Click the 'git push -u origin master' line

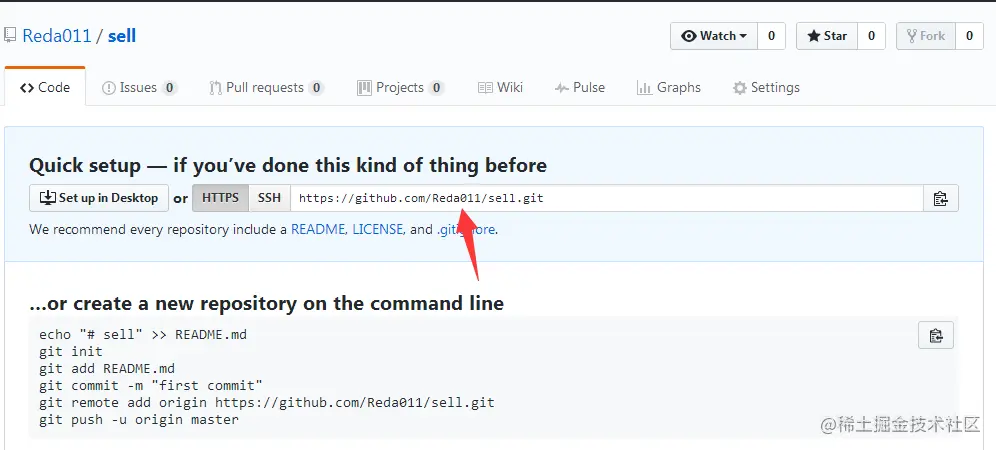pyautogui.click(x=138, y=420)
